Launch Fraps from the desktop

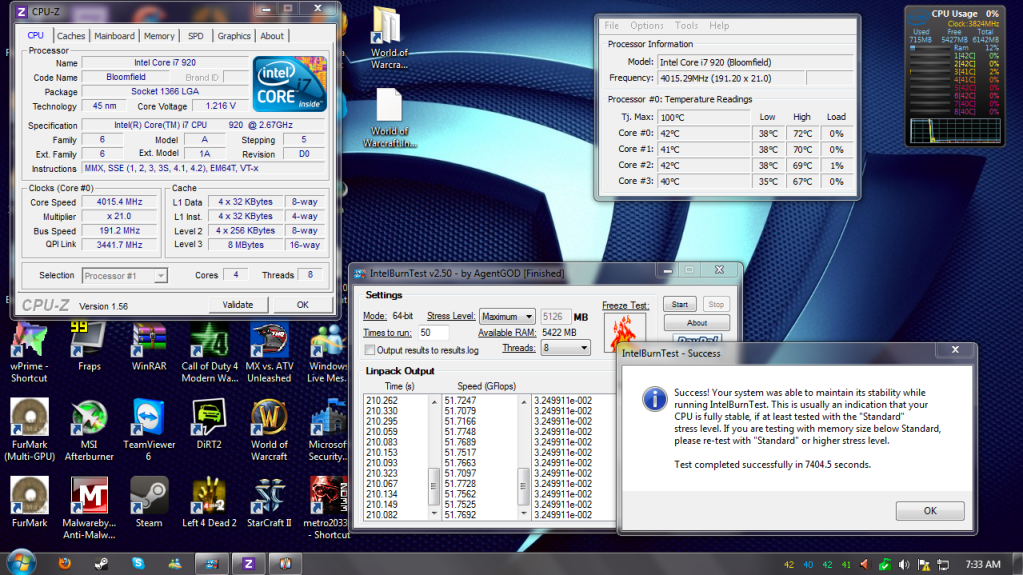[89, 341]
